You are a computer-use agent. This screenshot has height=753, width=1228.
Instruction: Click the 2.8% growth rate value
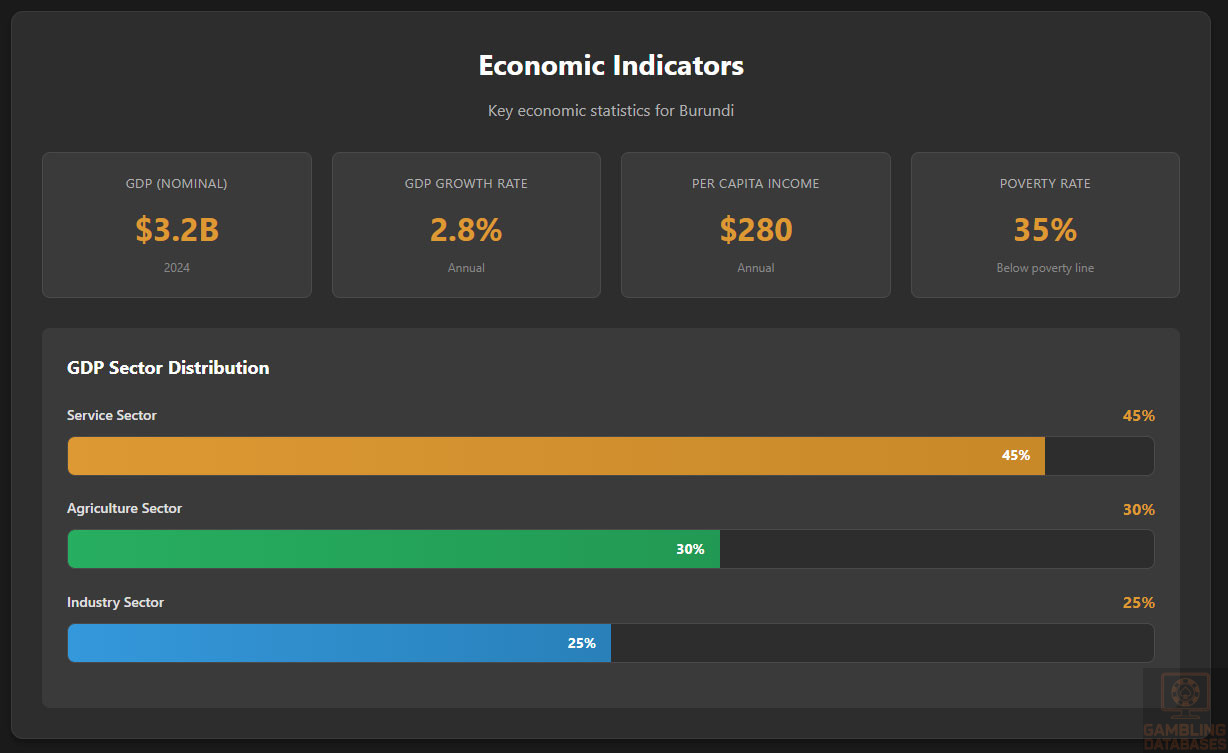point(466,230)
